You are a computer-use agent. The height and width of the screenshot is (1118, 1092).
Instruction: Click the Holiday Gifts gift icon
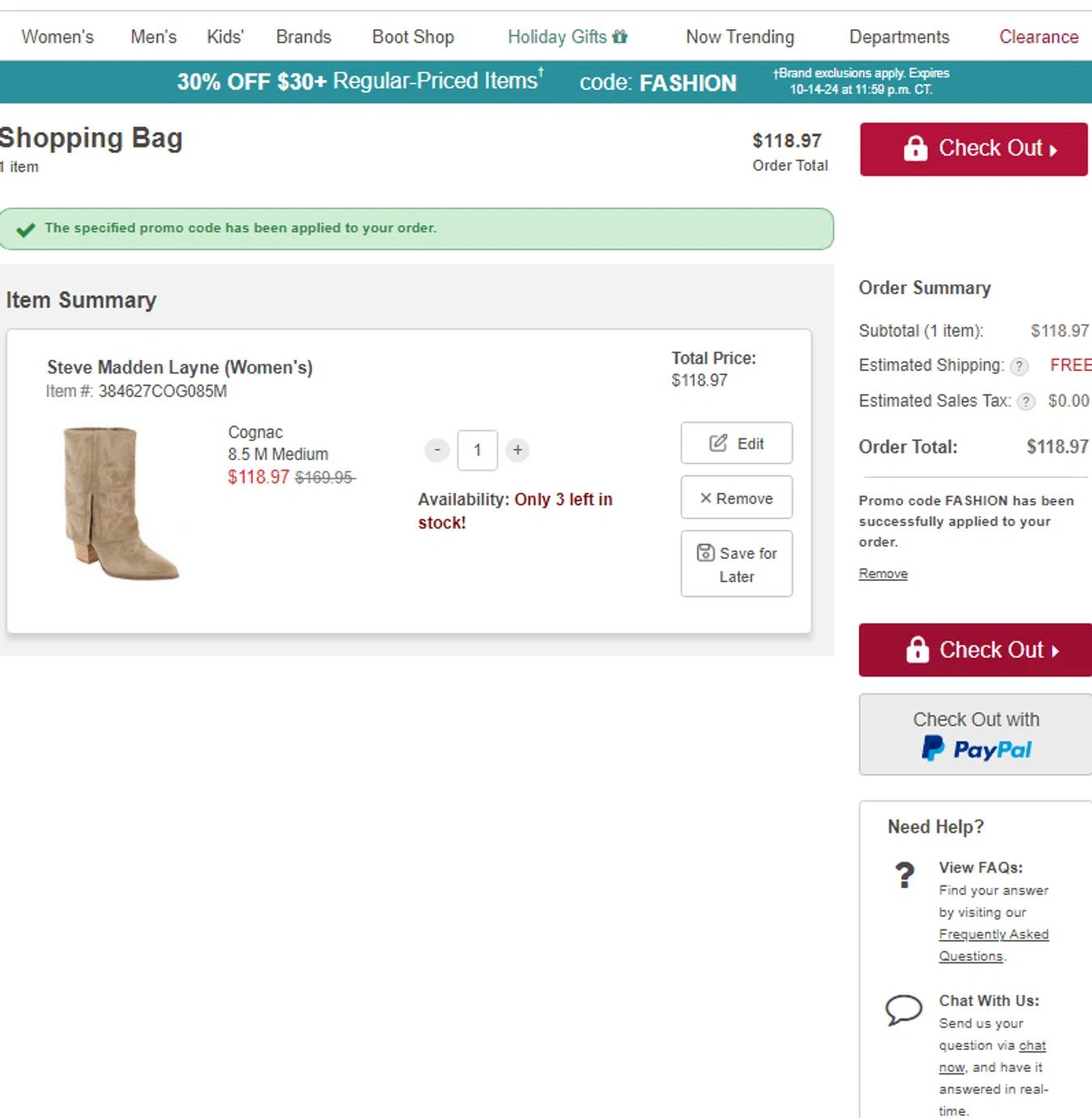click(x=620, y=36)
